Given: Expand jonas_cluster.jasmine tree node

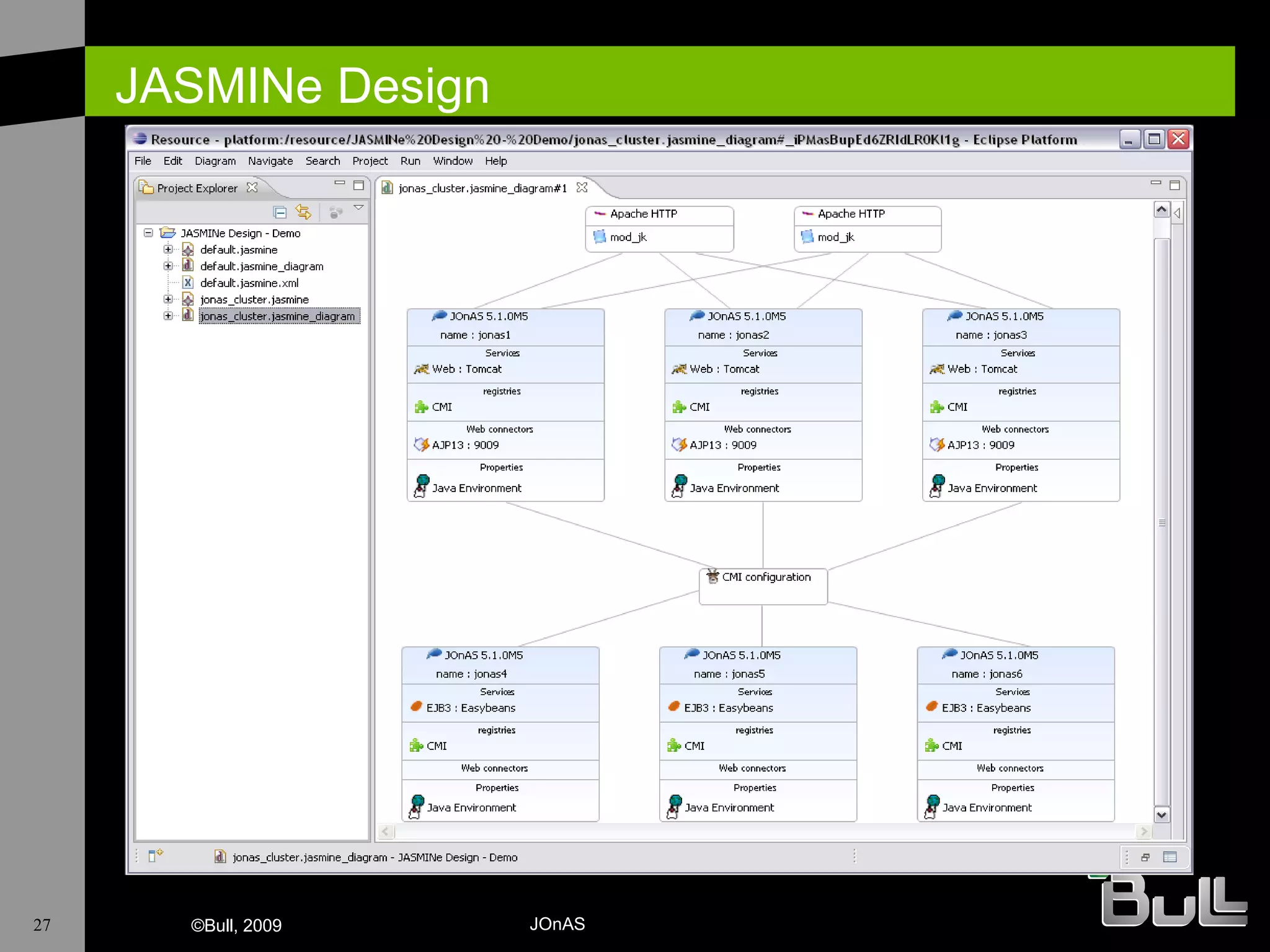Looking at the screenshot, I should point(168,299).
